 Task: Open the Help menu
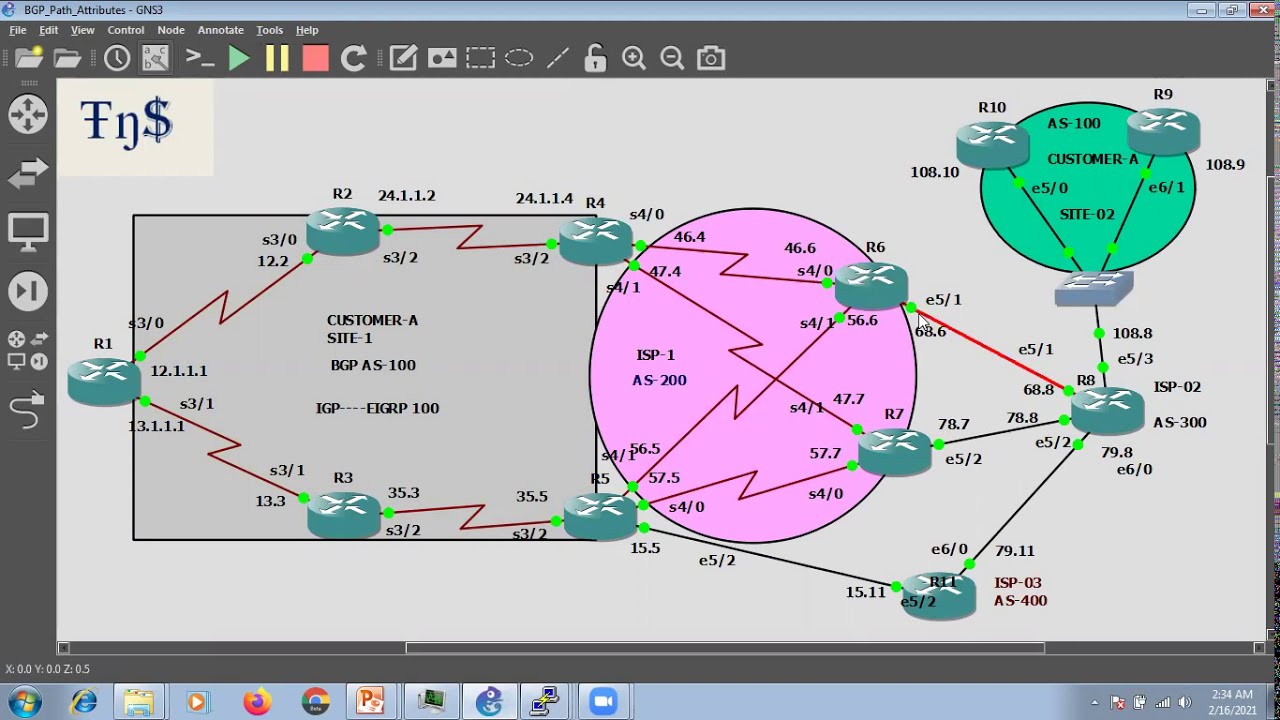click(x=307, y=30)
